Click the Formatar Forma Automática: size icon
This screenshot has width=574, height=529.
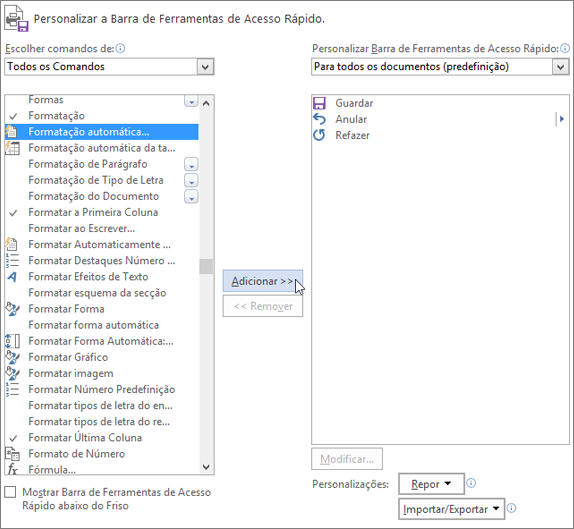(x=12, y=341)
